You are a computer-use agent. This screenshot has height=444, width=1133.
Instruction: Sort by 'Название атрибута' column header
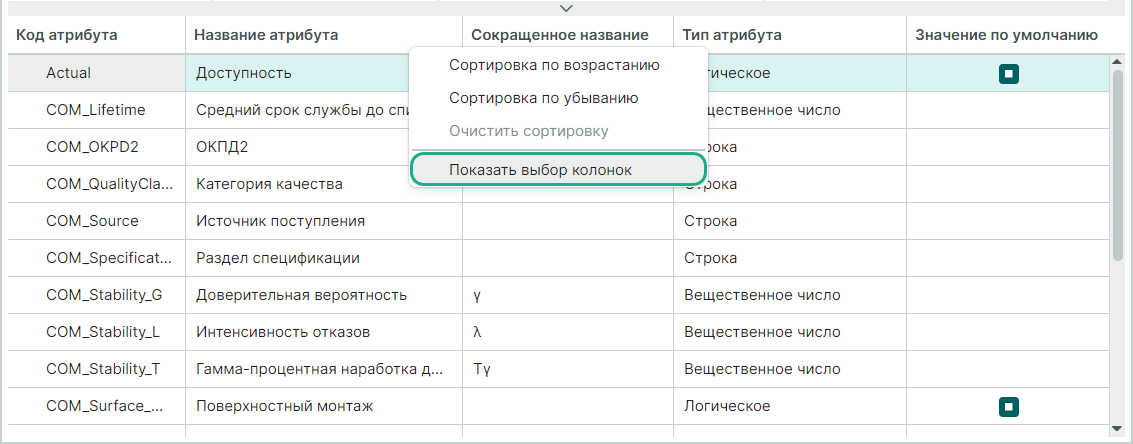tap(266, 35)
